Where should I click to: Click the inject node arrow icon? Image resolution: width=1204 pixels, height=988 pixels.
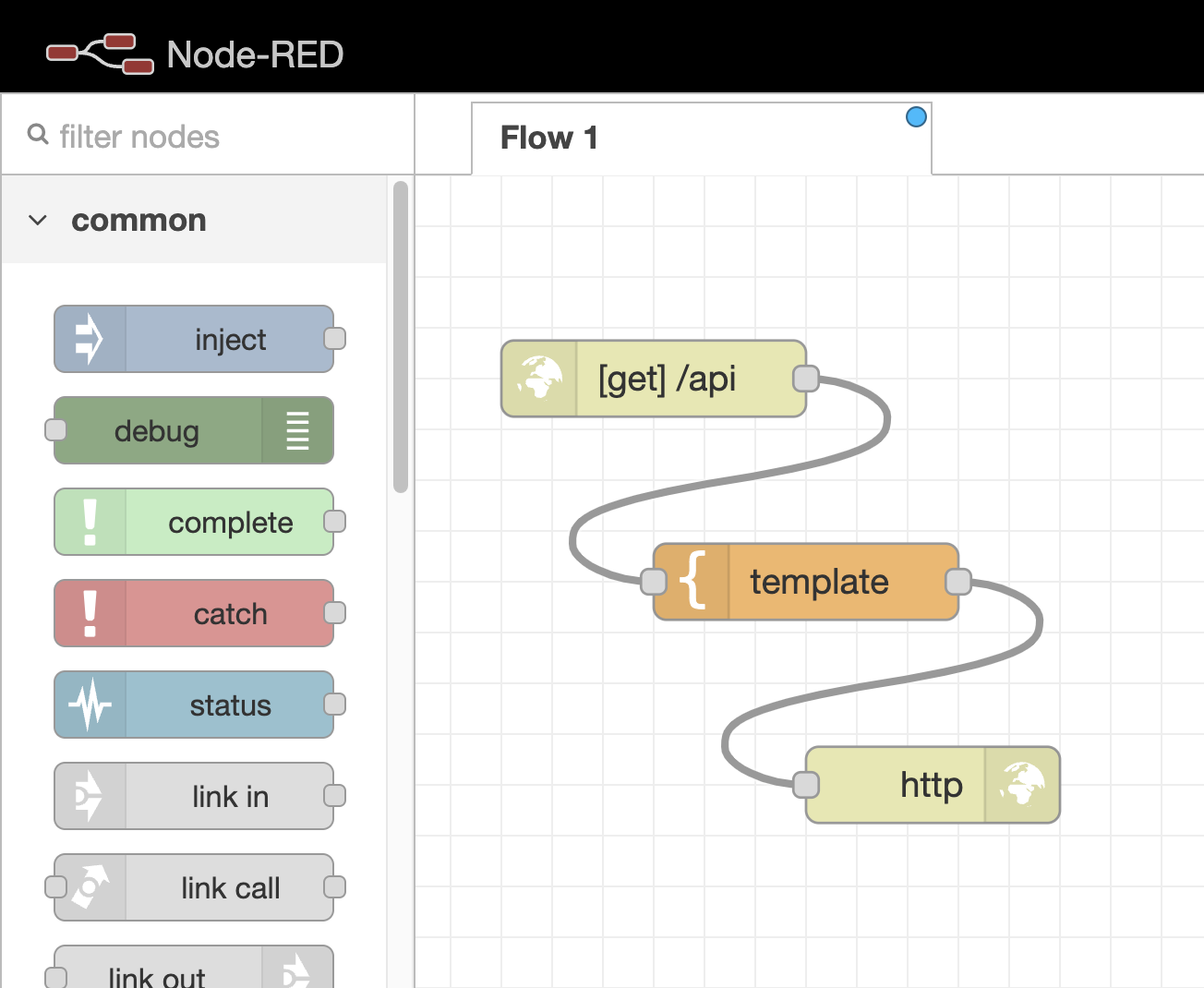90,339
